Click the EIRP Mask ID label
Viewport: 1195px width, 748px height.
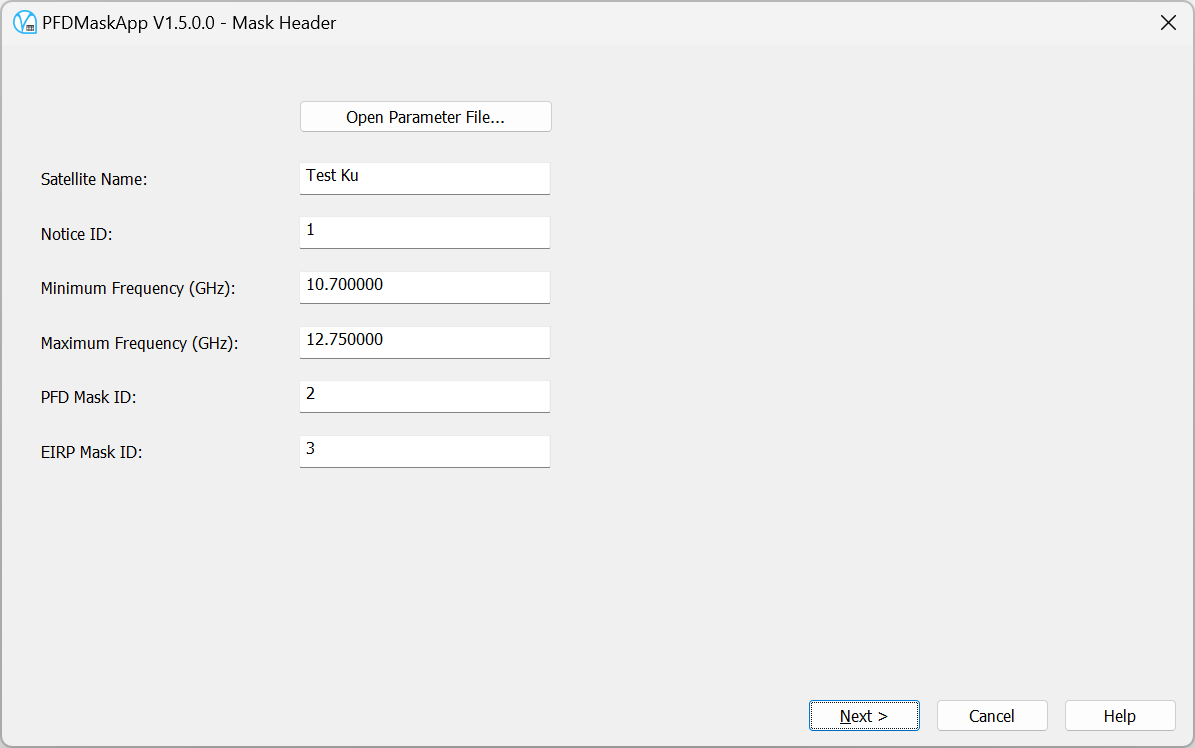coord(89,452)
